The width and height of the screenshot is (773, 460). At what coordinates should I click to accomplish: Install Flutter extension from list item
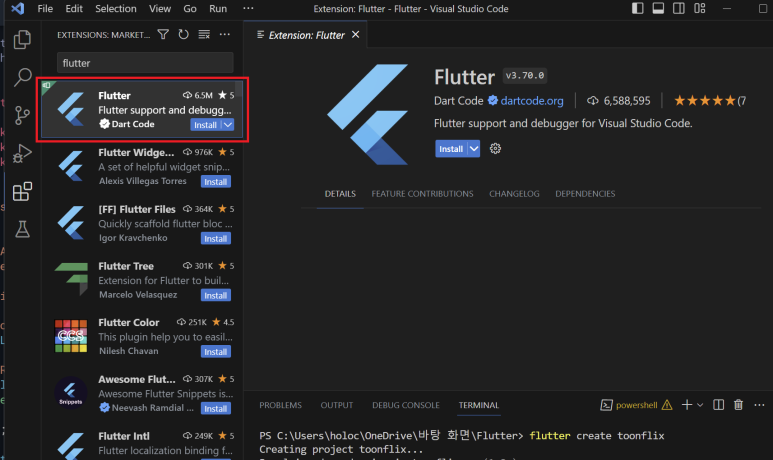pos(206,125)
